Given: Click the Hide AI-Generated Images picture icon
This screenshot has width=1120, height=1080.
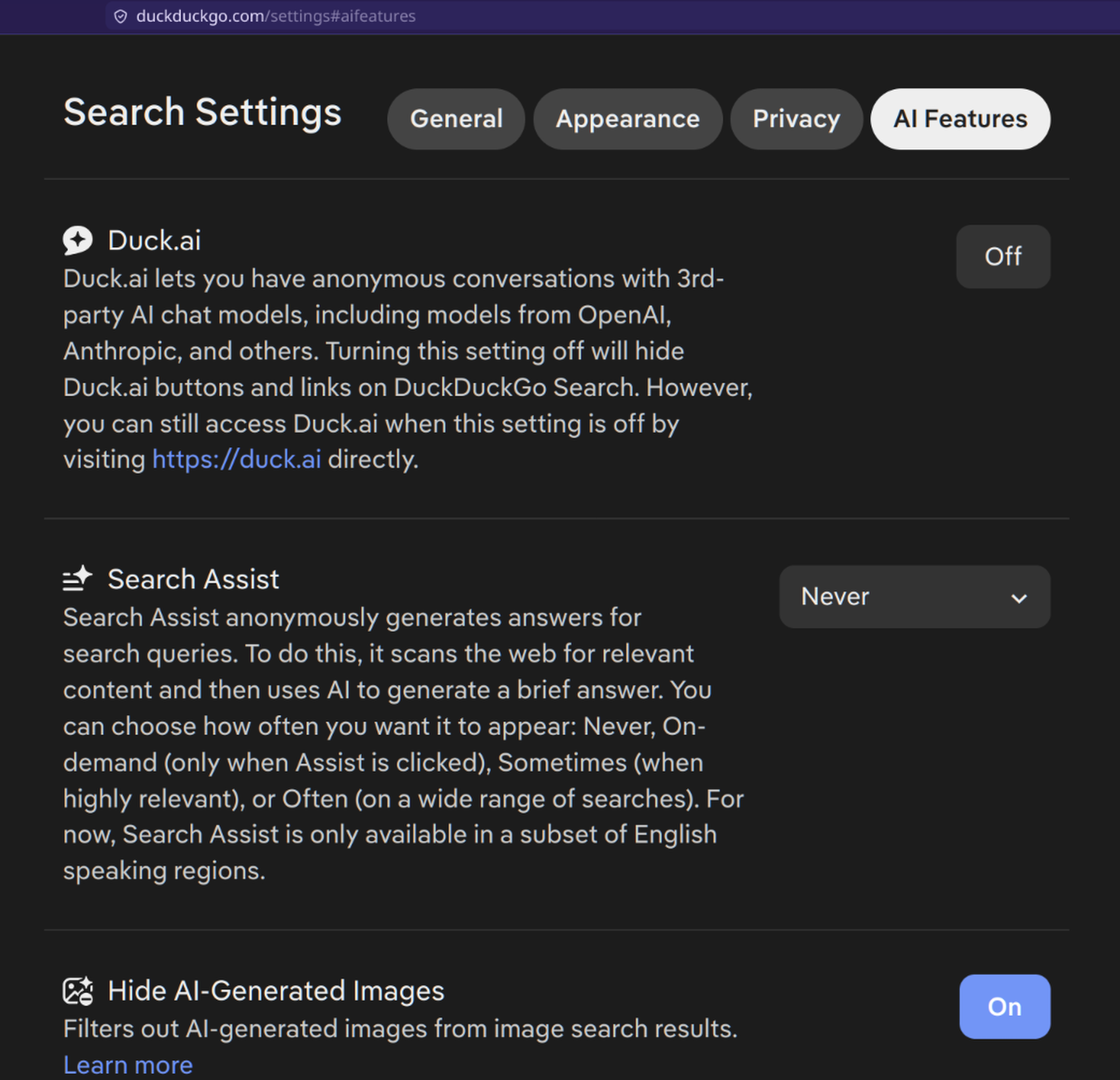Looking at the screenshot, I should pos(78,990).
